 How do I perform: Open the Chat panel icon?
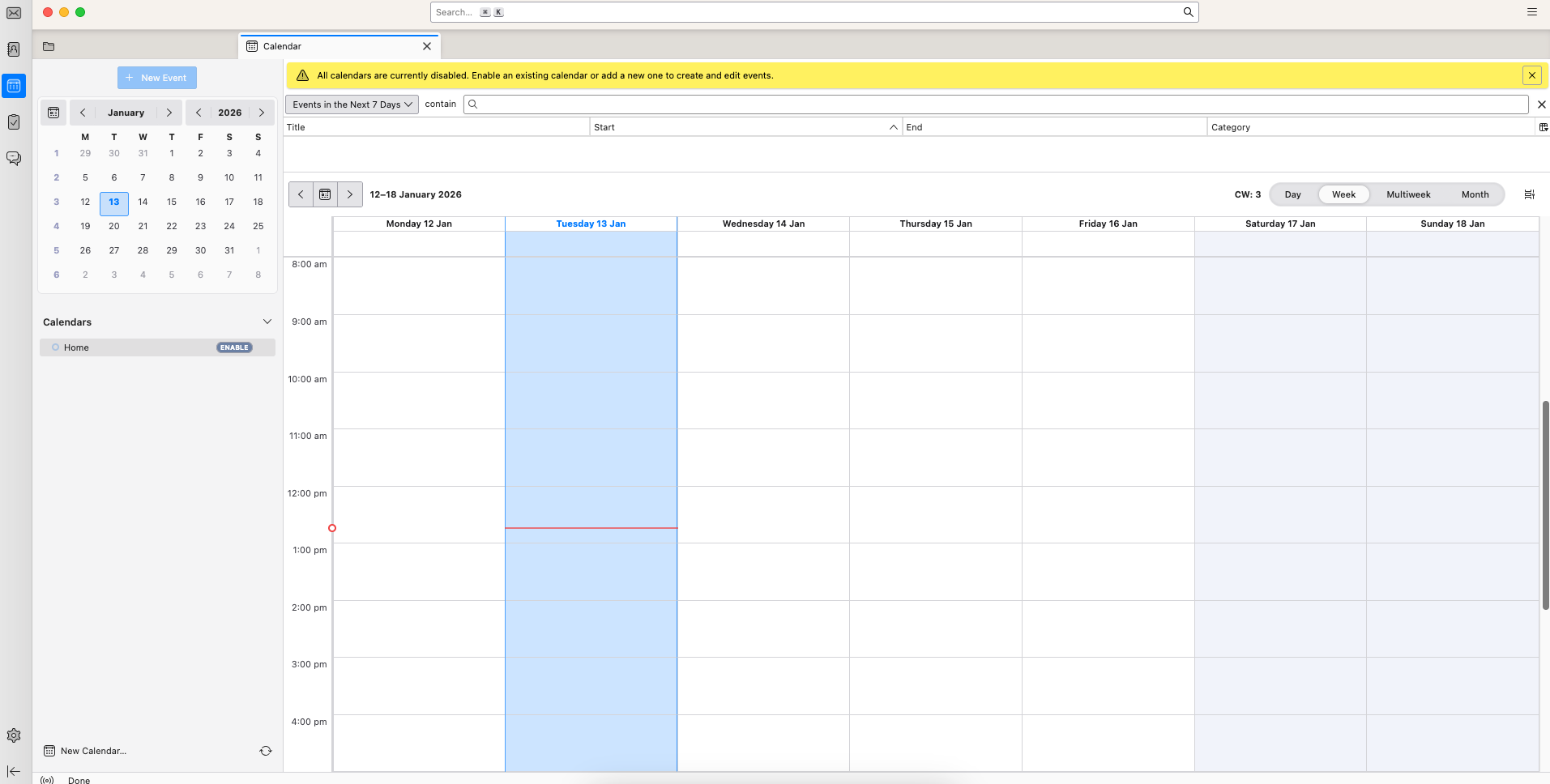point(13,158)
